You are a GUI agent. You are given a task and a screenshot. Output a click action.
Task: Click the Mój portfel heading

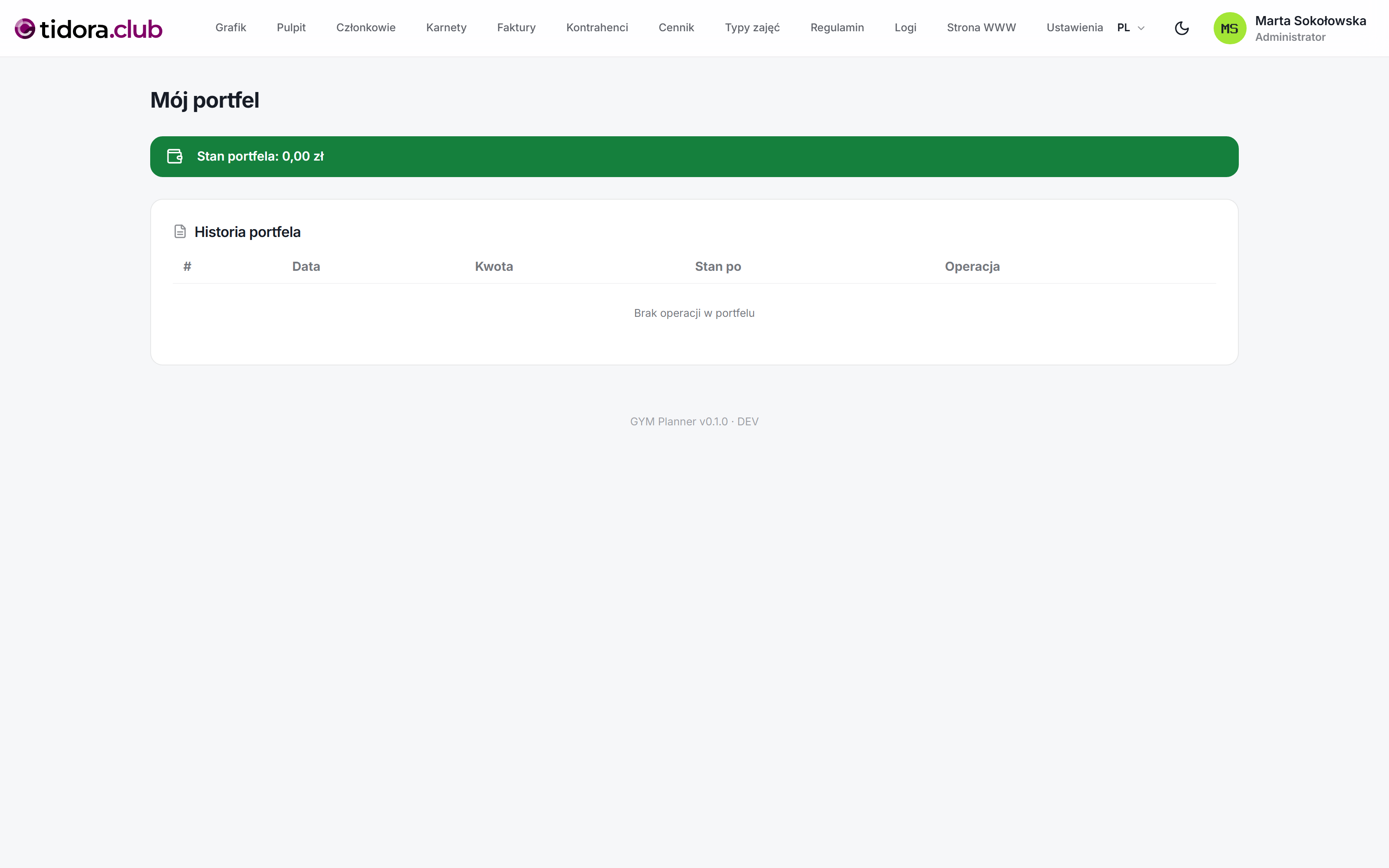pyautogui.click(x=204, y=100)
